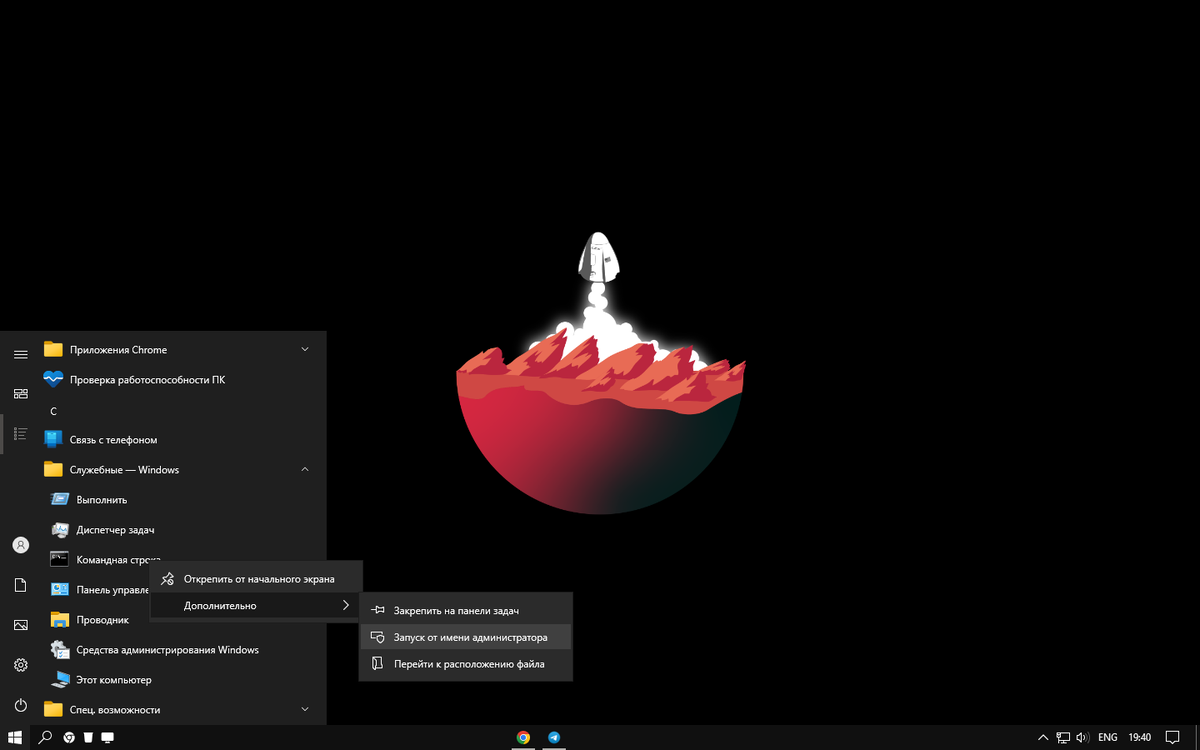Select Запуск от имени администратора

point(466,637)
